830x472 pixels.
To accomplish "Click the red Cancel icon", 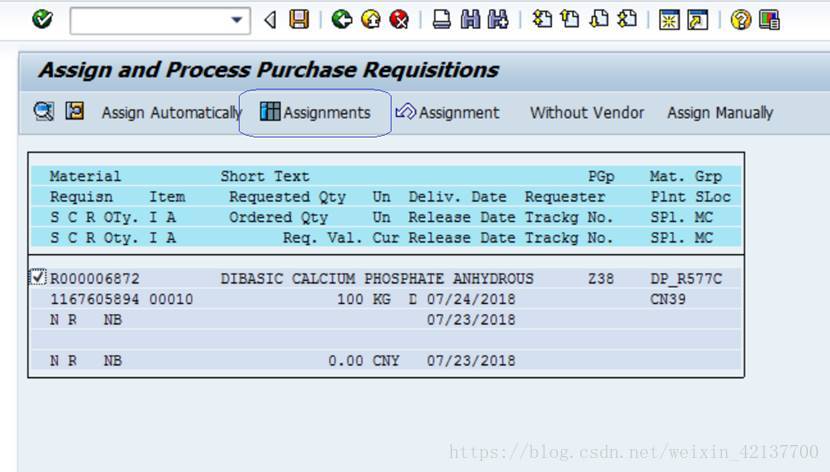I will point(399,20).
